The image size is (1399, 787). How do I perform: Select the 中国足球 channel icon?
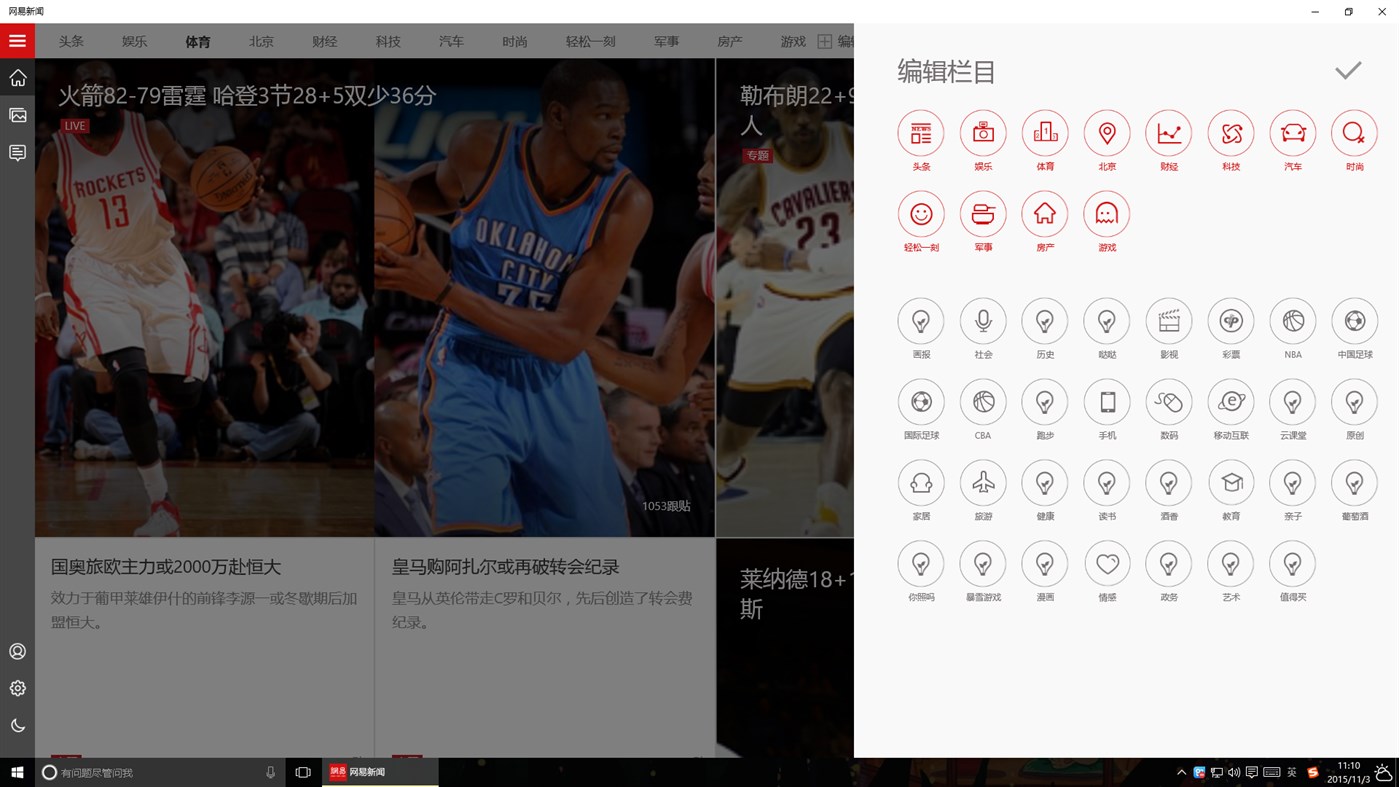point(1354,321)
